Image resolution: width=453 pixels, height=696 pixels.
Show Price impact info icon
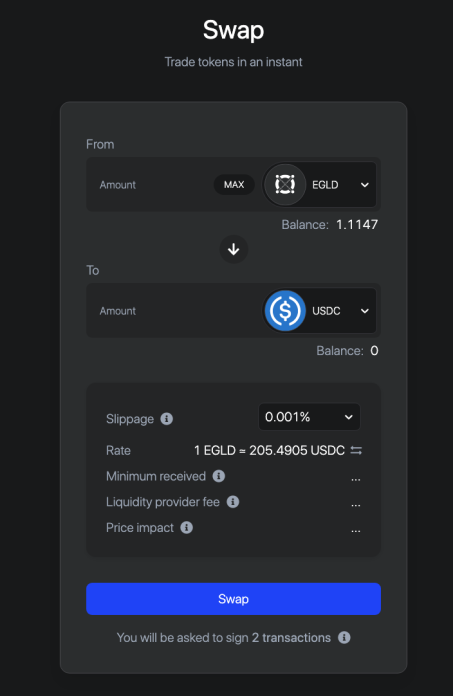coord(186,527)
